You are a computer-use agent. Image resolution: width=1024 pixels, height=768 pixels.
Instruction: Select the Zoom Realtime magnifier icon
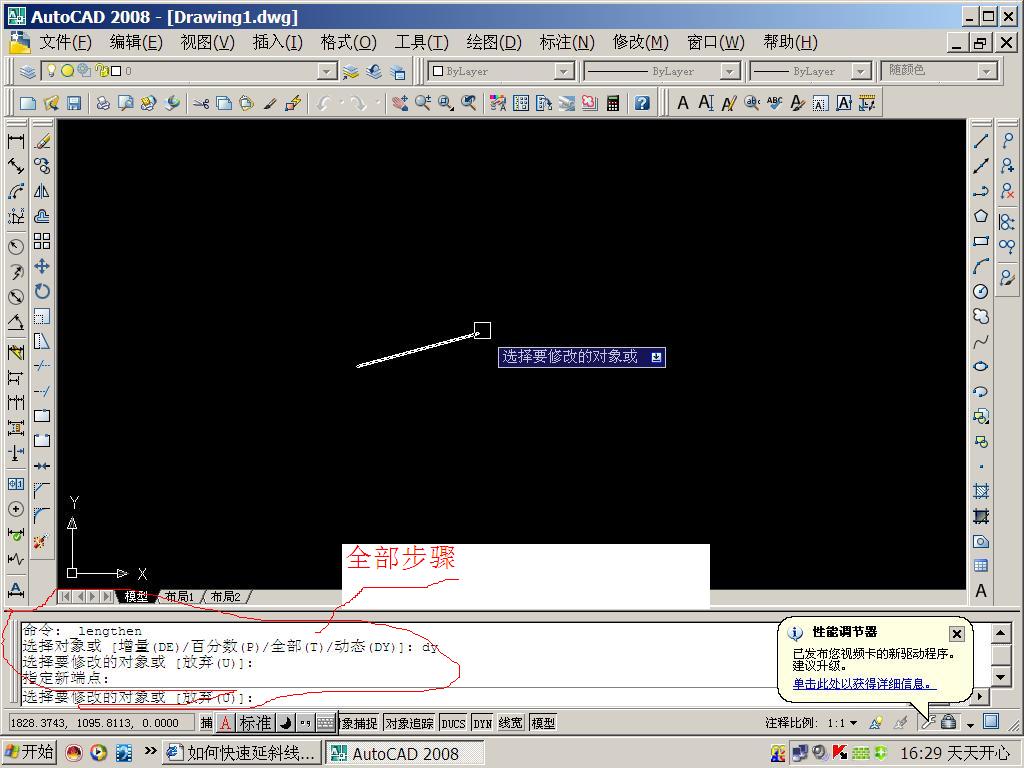[423, 103]
